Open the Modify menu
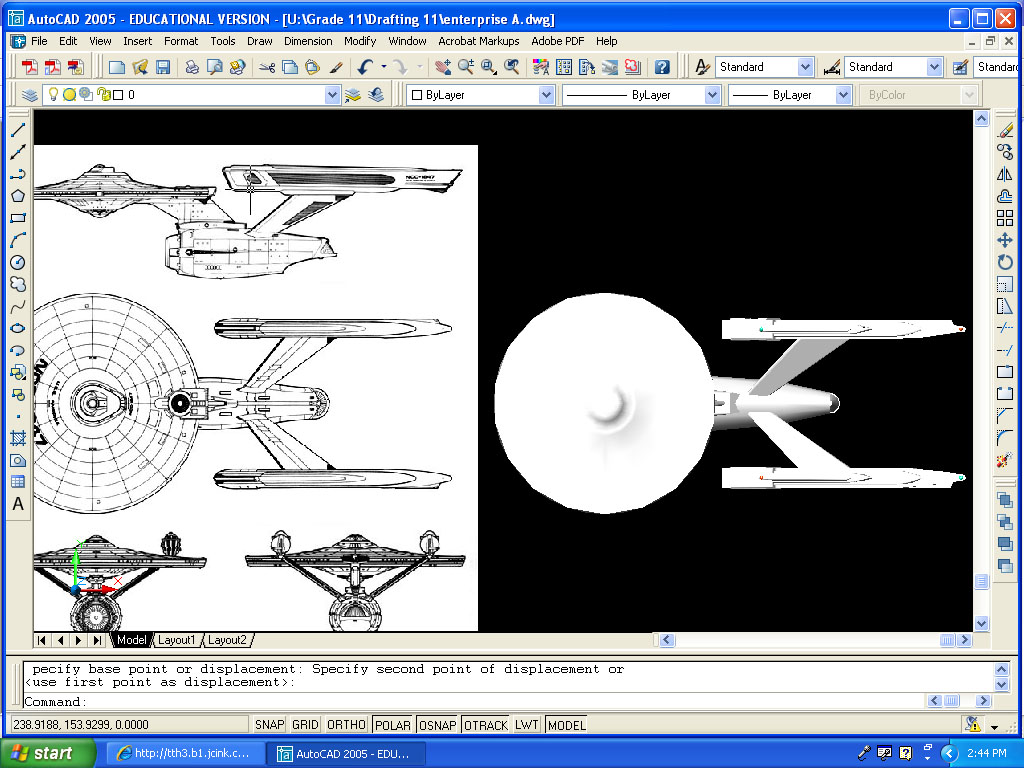1024x768 pixels. coord(360,41)
